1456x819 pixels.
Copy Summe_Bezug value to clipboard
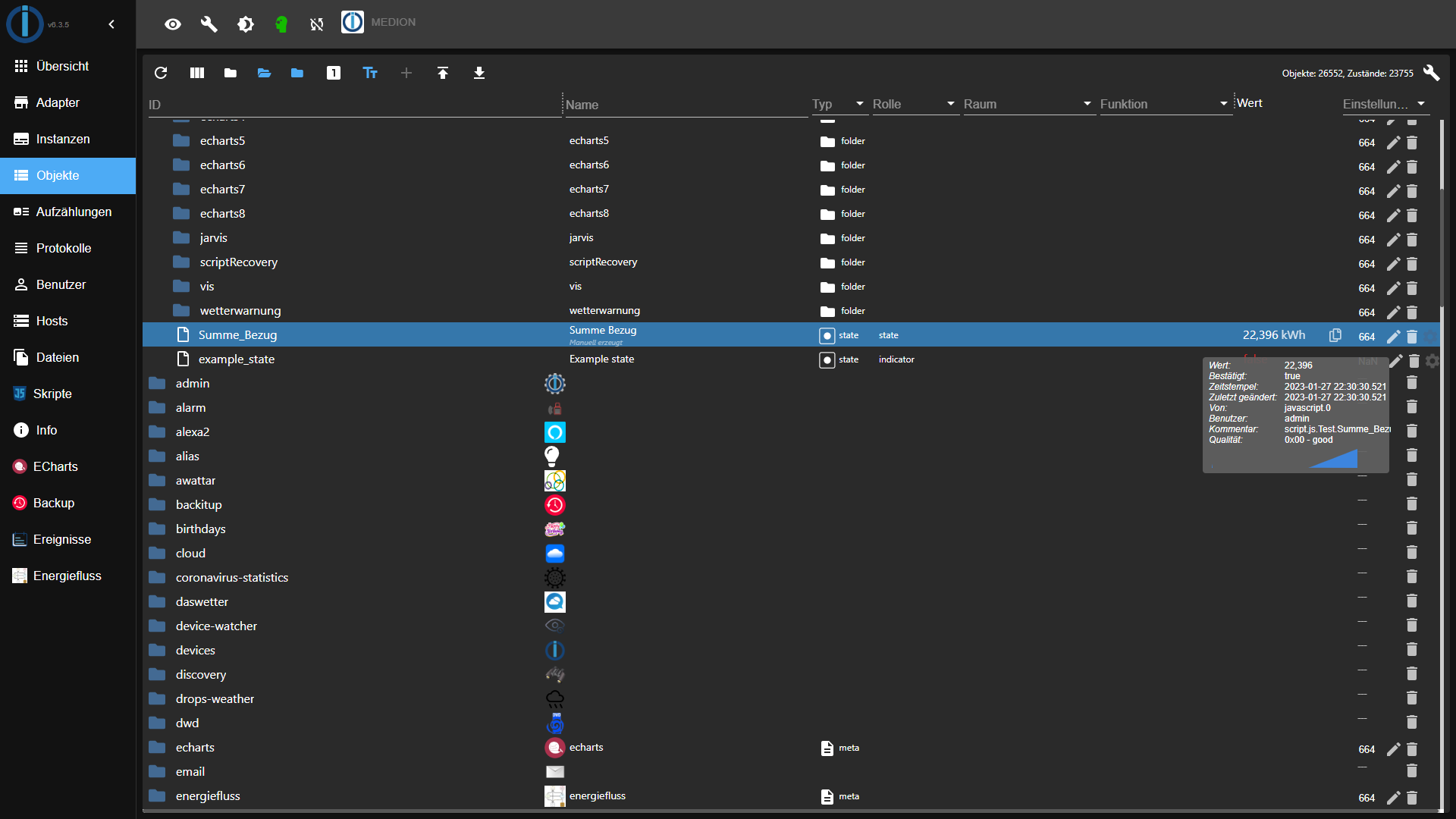(x=1335, y=335)
